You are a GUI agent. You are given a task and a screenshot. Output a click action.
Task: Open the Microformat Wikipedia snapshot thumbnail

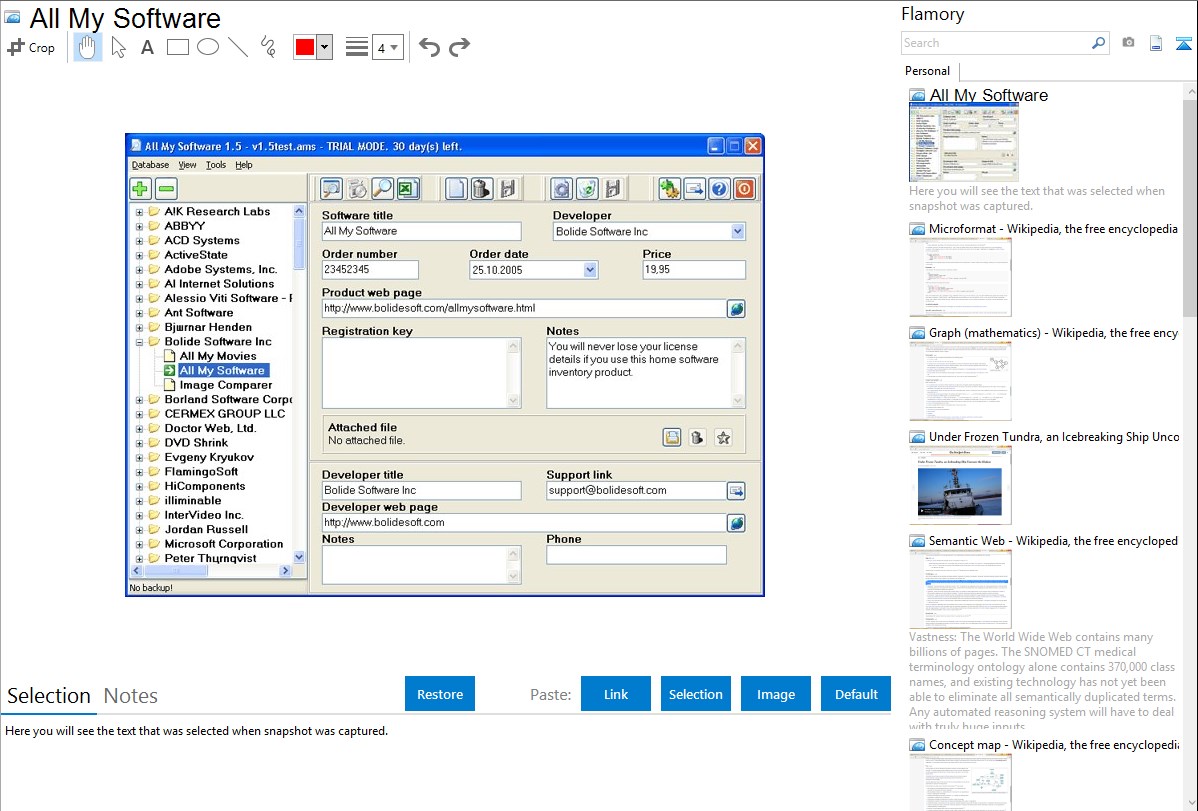tap(960, 277)
